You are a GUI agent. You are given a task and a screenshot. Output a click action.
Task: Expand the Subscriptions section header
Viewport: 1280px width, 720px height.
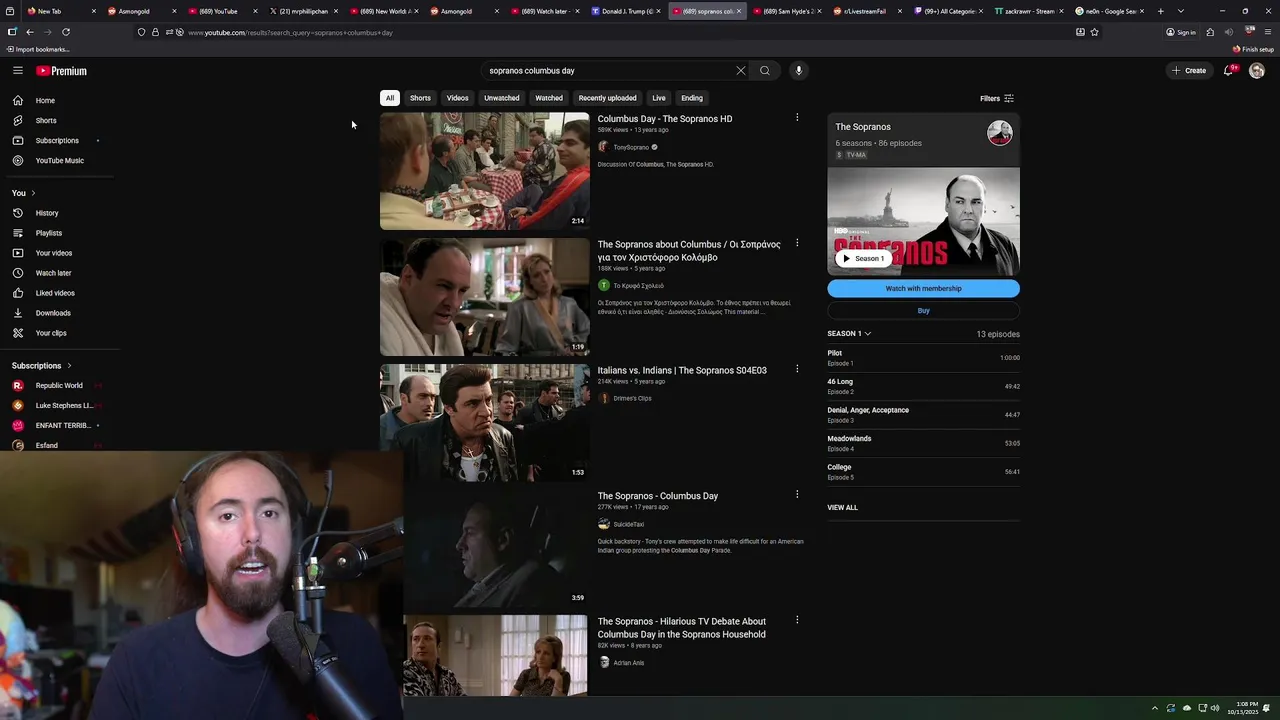pos(42,366)
